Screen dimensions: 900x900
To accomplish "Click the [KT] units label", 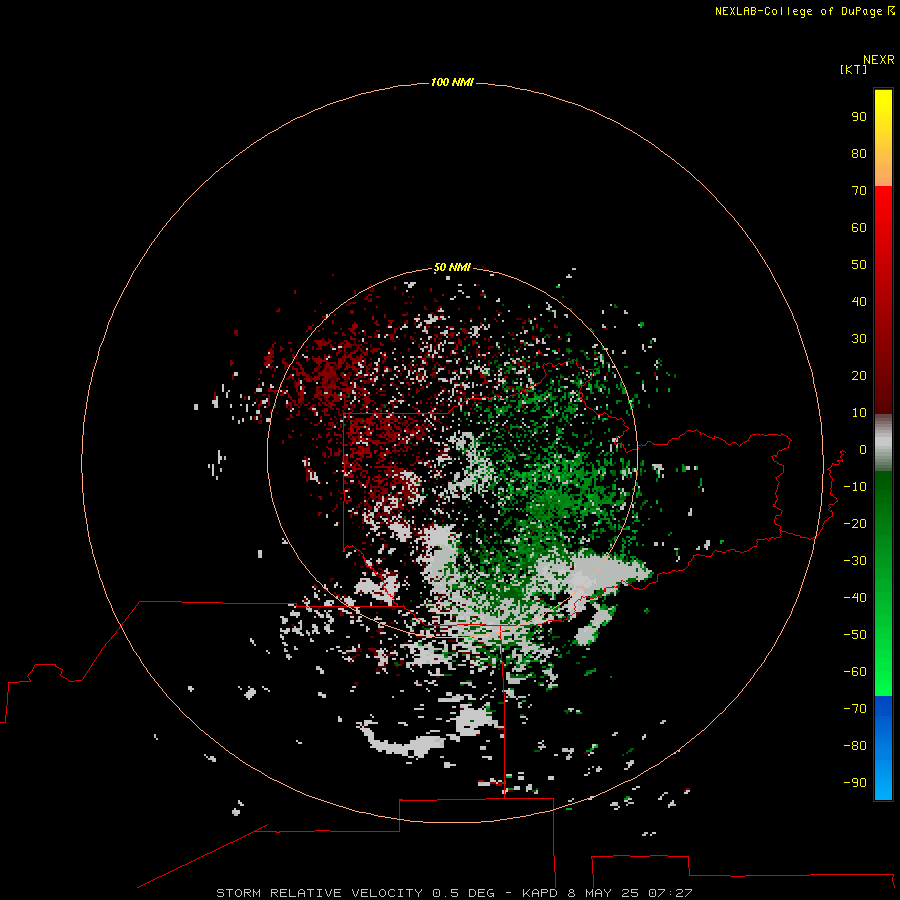I will click(854, 69).
